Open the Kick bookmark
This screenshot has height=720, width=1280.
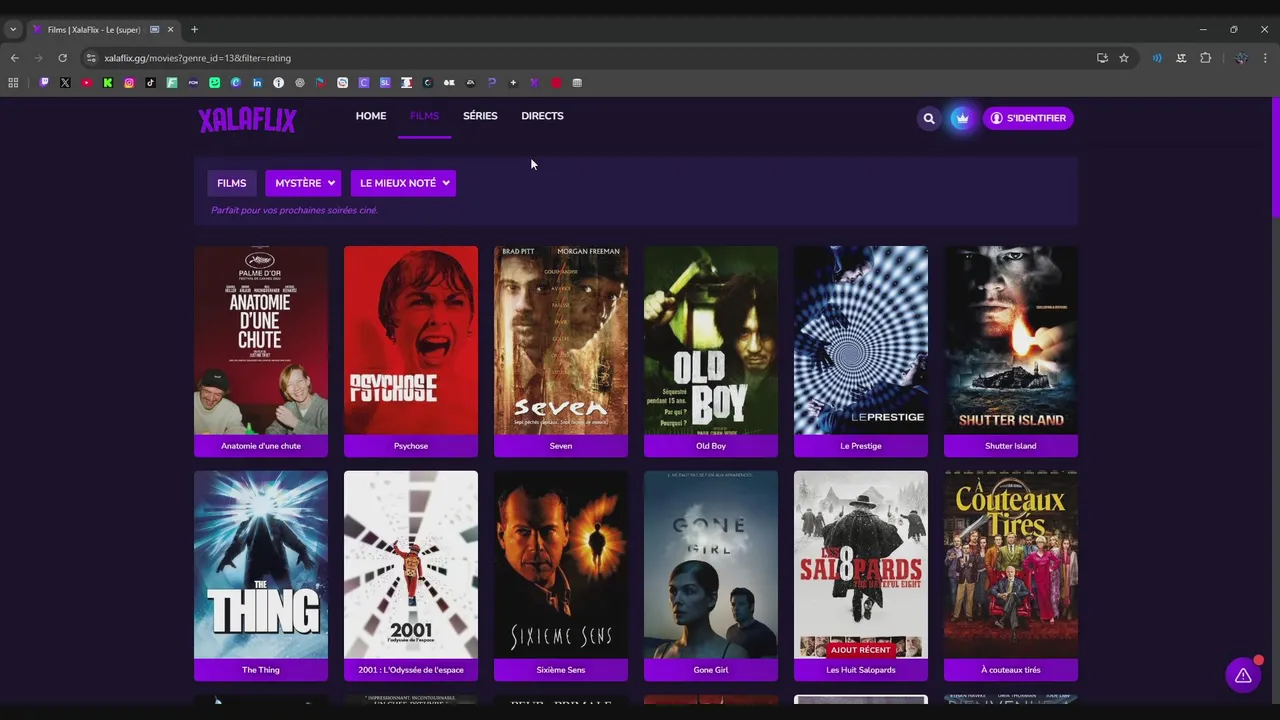click(108, 83)
